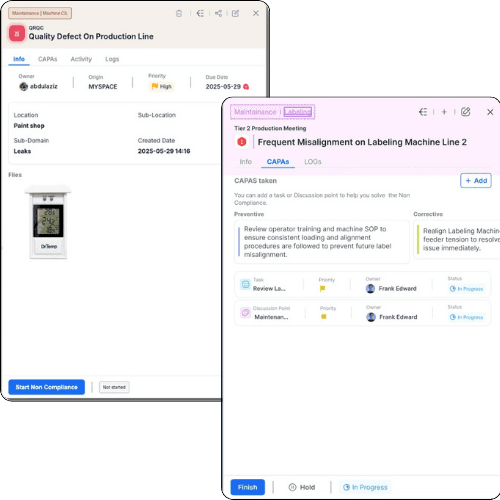Click In Progress status in the Review La... row
The image size is (500, 500).
click(466, 289)
